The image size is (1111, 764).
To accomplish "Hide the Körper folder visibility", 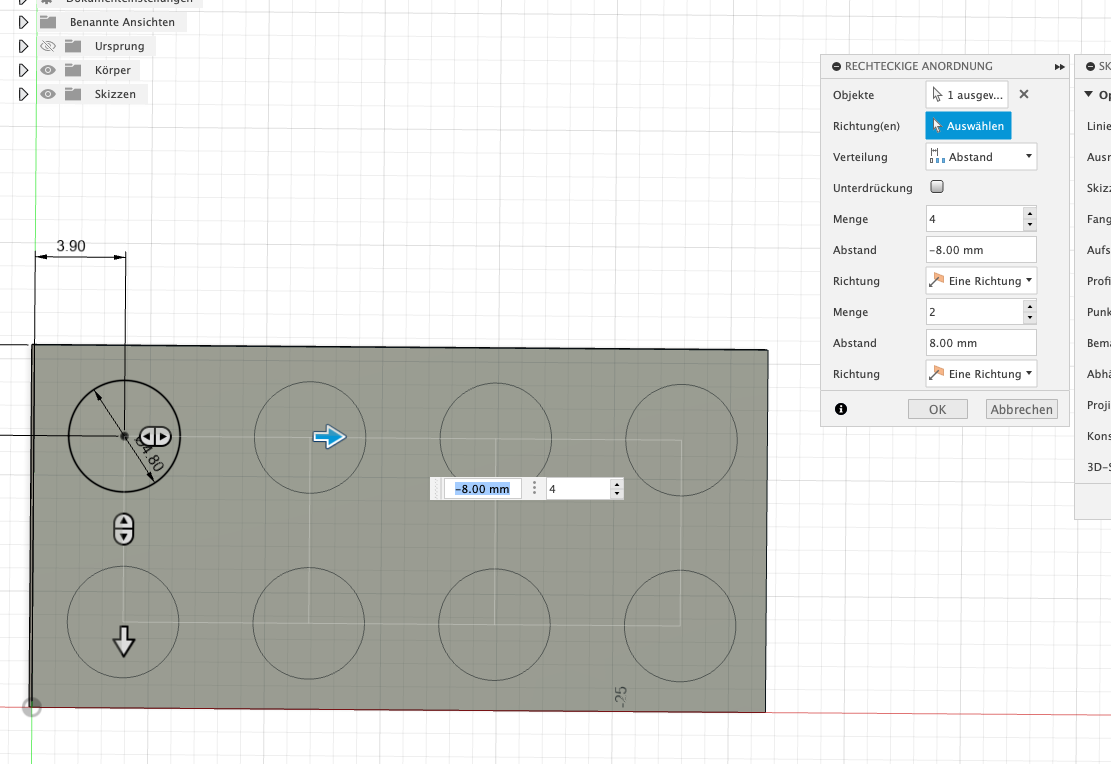I will pos(47,70).
